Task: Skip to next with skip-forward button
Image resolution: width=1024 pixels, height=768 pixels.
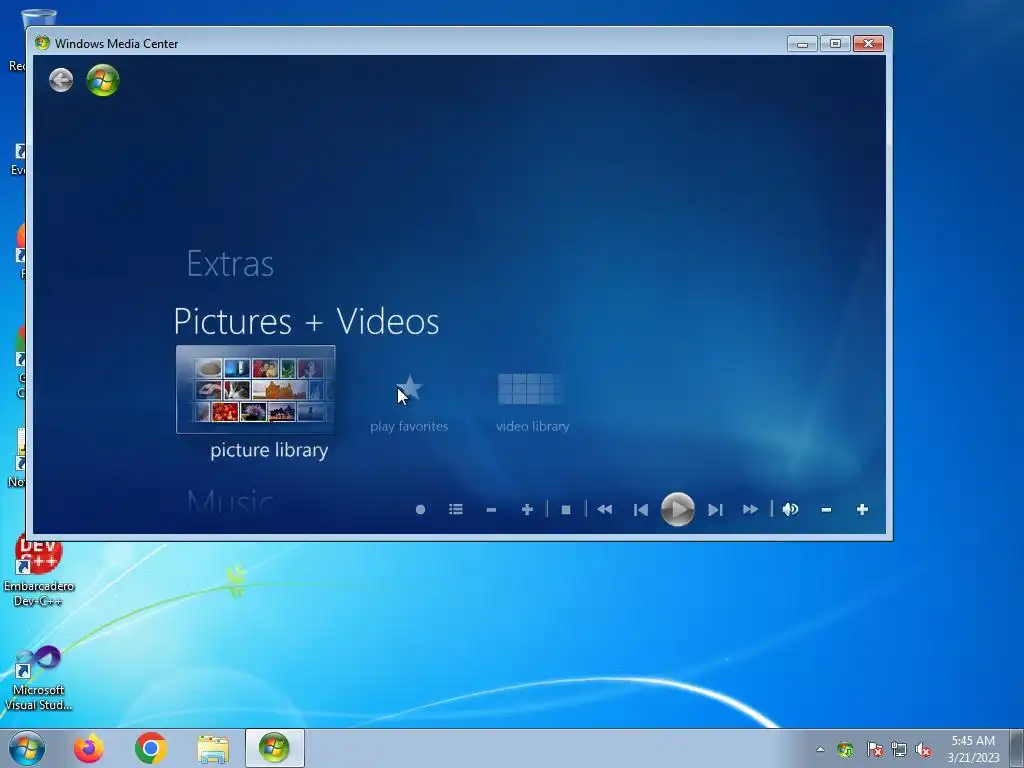Action: pyautogui.click(x=715, y=509)
